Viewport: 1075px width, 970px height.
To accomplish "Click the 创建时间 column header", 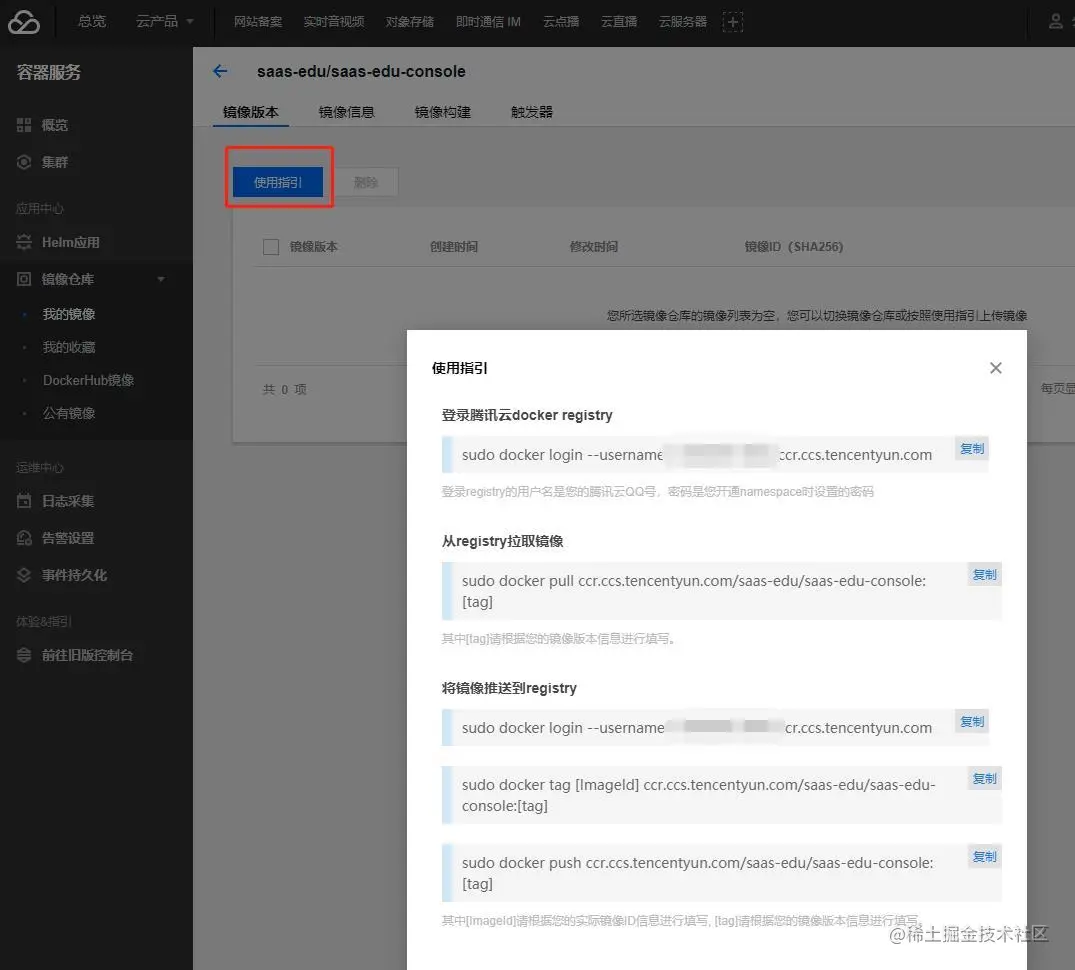I will 454,247.
